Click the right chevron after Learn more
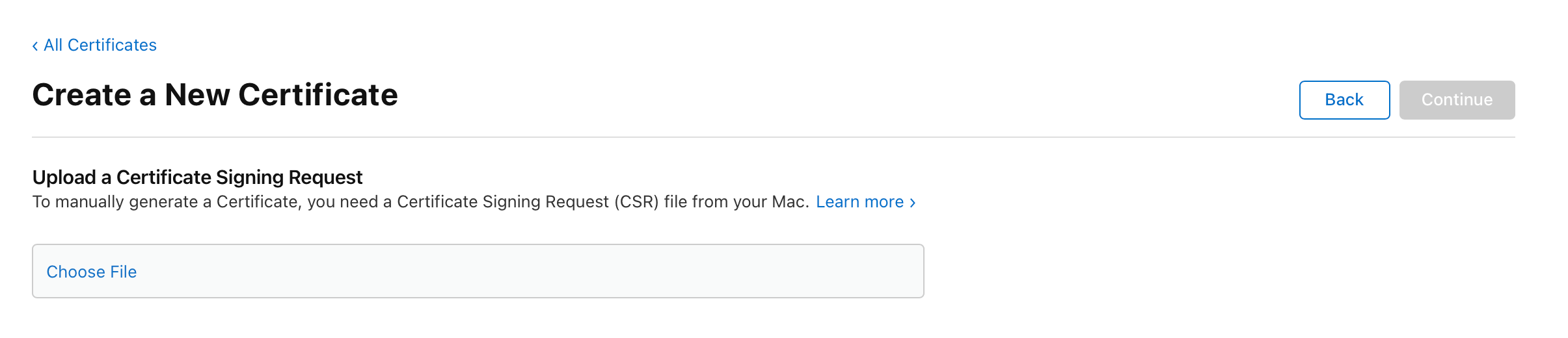 click(913, 203)
